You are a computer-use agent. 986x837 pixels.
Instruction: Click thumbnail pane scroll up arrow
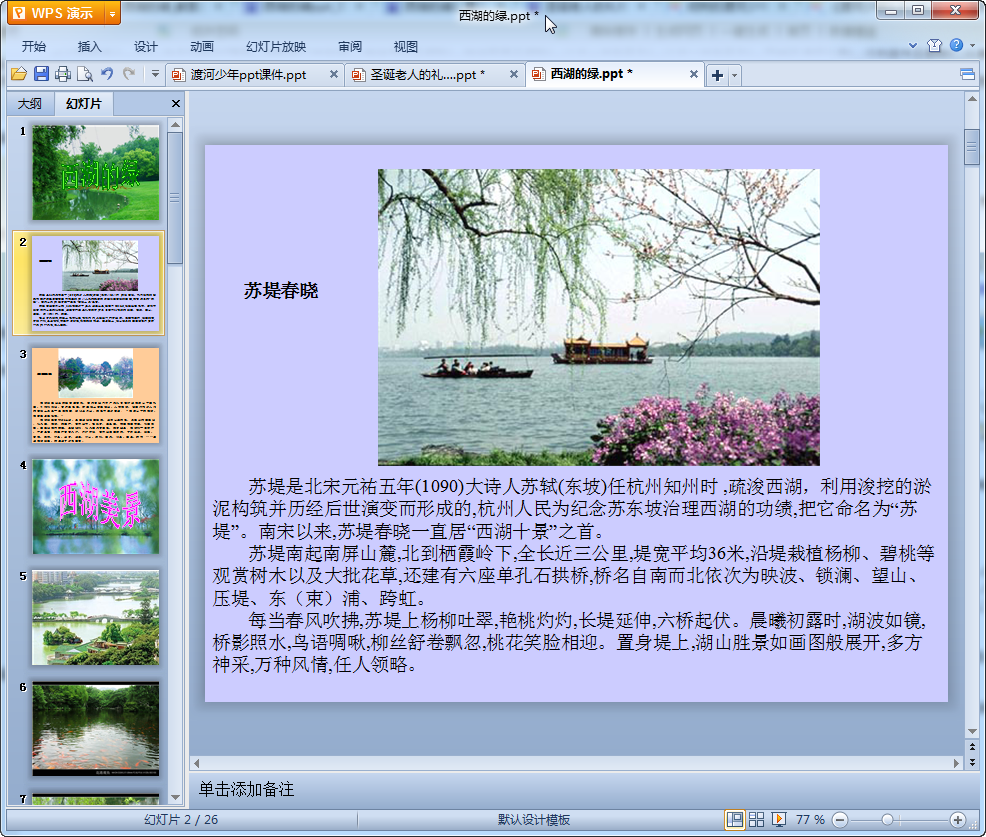(175, 125)
